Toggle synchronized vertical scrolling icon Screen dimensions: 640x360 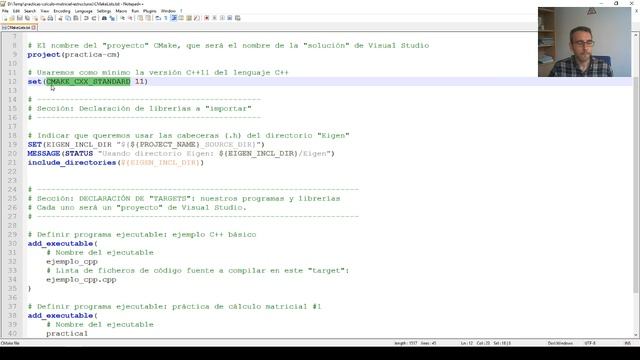(x=140, y=18)
